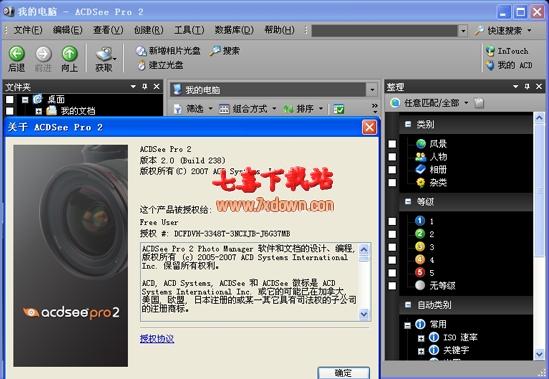Close the 文件夹 pane
Screen dimensions: 549x379
click(157, 86)
